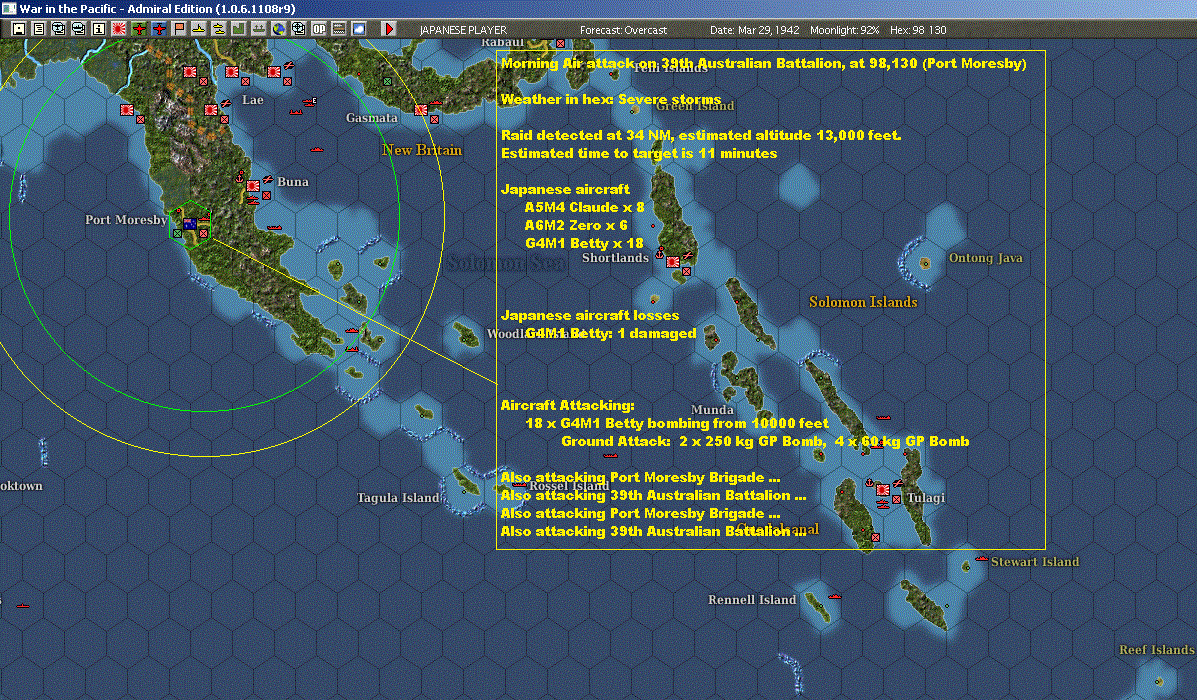The height and width of the screenshot is (700, 1197).
Task: Click 'Weather in hex: Severe storms' report line
Action: click(611, 99)
